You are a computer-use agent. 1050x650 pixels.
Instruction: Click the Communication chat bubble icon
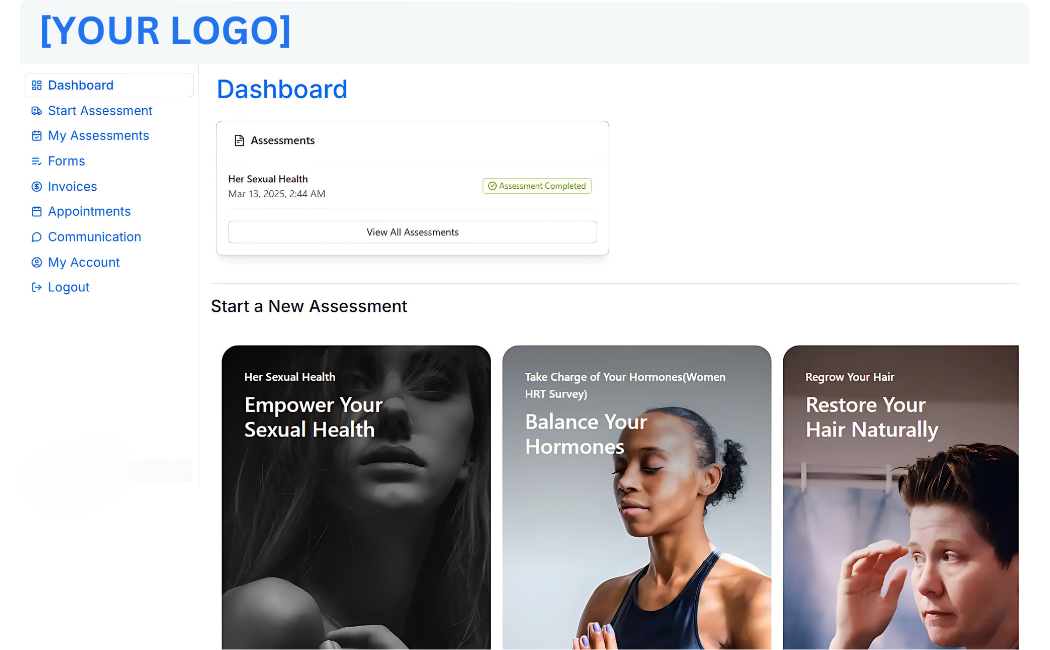click(37, 237)
